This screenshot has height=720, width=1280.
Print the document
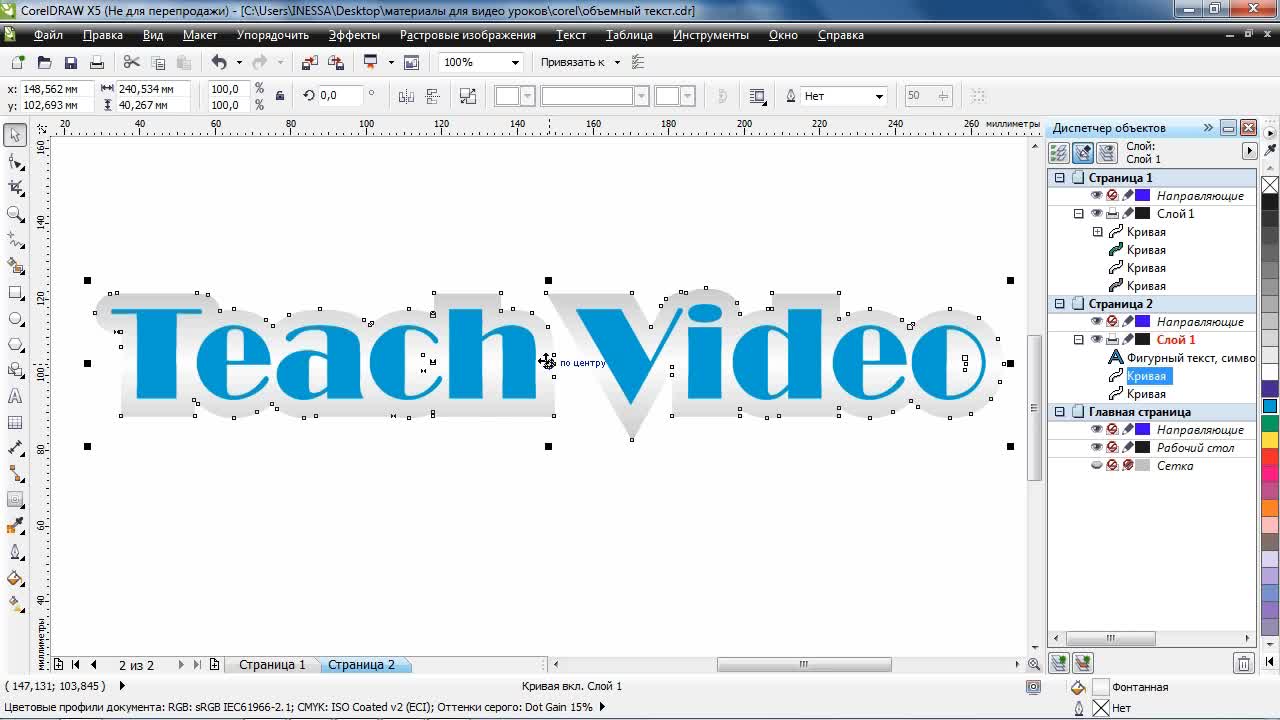pyautogui.click(x=96, y=62)
